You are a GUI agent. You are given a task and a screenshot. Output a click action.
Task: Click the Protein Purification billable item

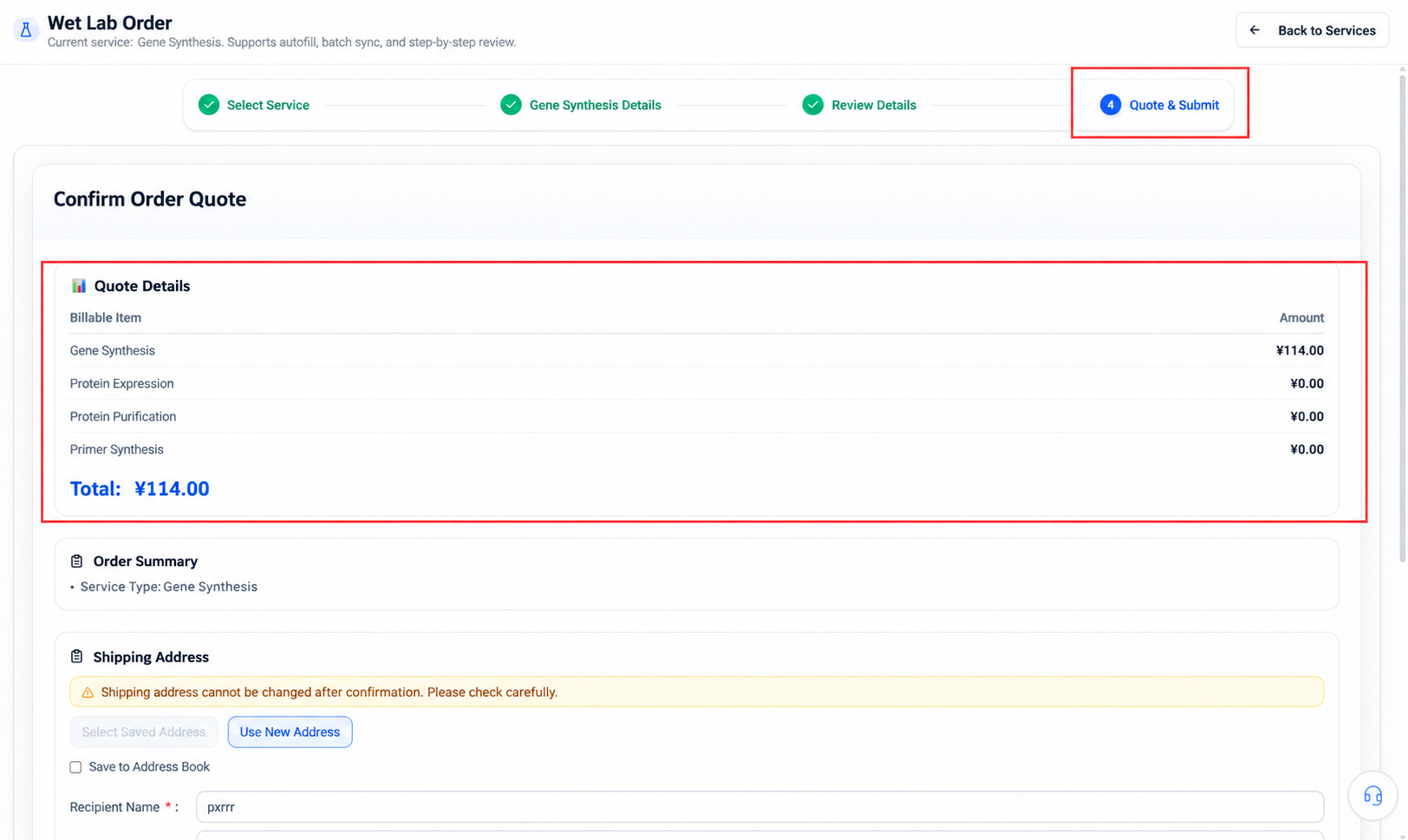click(x=123, y=417)
